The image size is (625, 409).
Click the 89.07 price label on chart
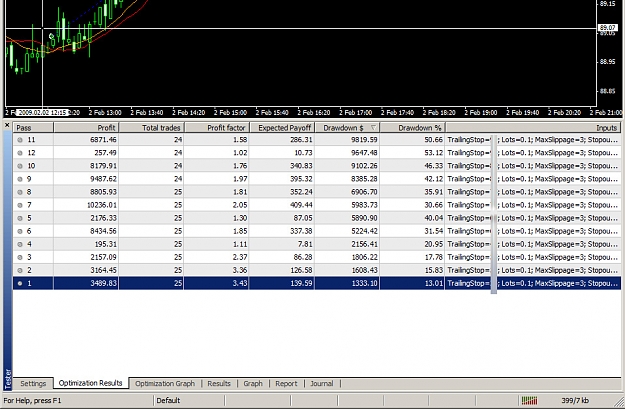point(607,28)
